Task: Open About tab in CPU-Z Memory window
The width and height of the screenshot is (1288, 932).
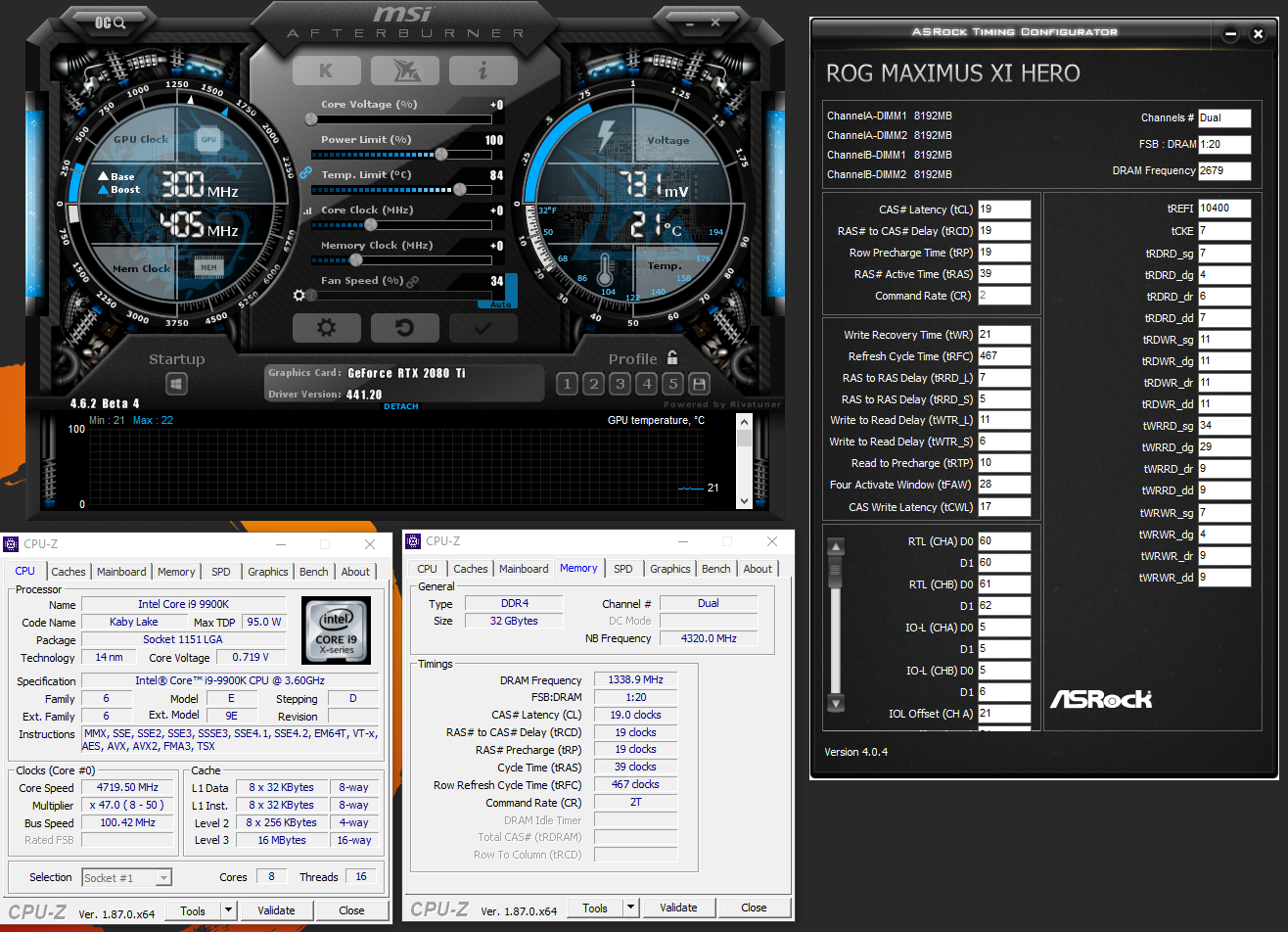Action: pyautogui.click(x=758, y=569)
